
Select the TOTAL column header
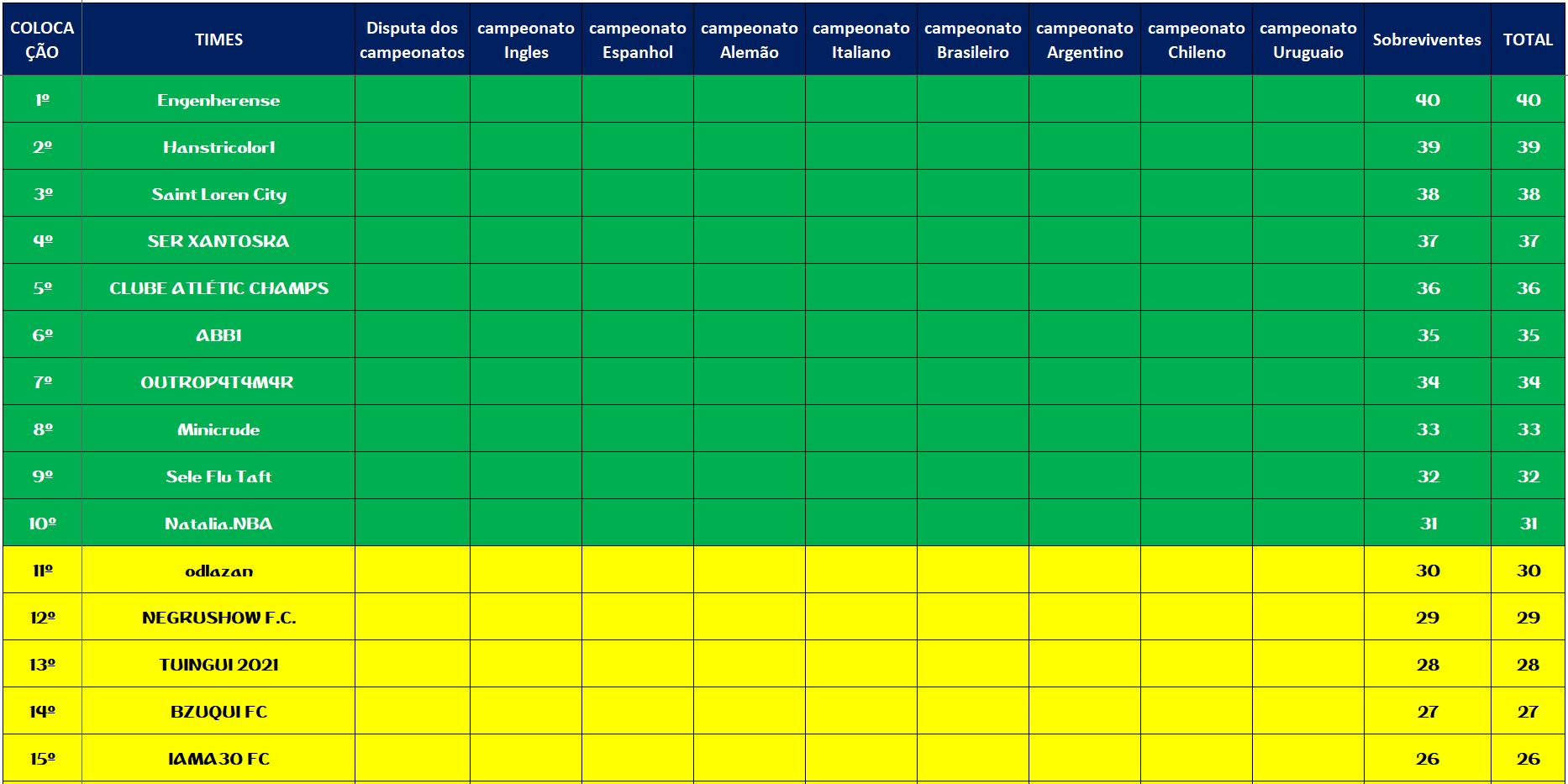[1528, 39]
